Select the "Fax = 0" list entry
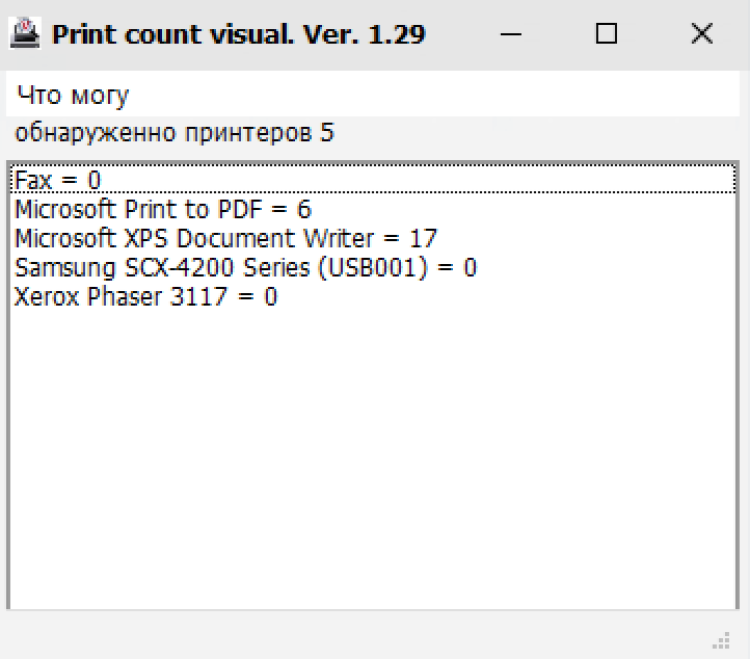 click(373, 180)
